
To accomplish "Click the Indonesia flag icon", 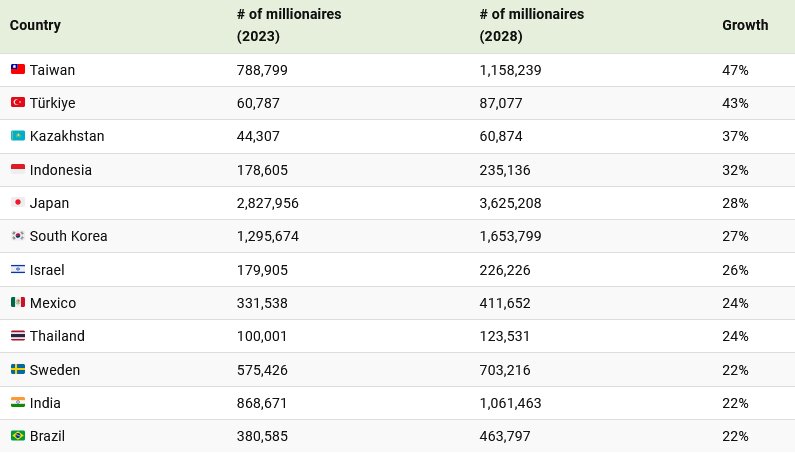I will (17, 170).
